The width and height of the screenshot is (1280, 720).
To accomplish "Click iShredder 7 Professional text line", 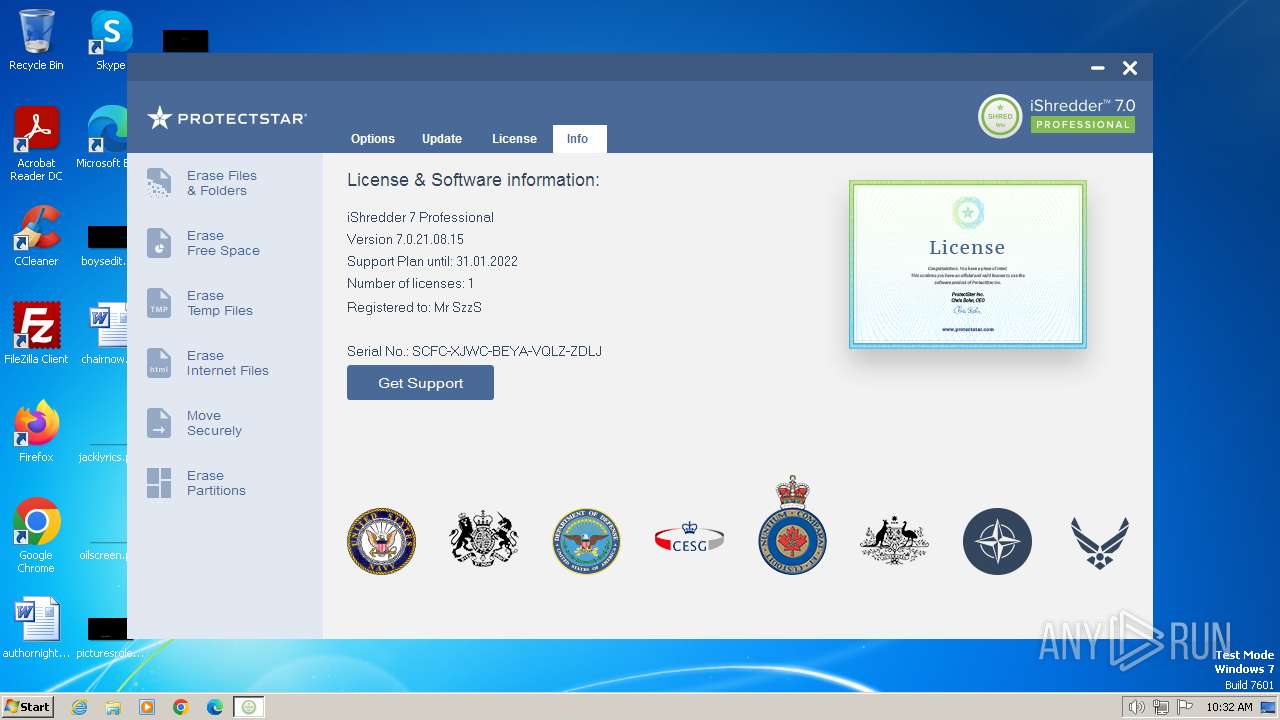I will (x=420, y=217).
